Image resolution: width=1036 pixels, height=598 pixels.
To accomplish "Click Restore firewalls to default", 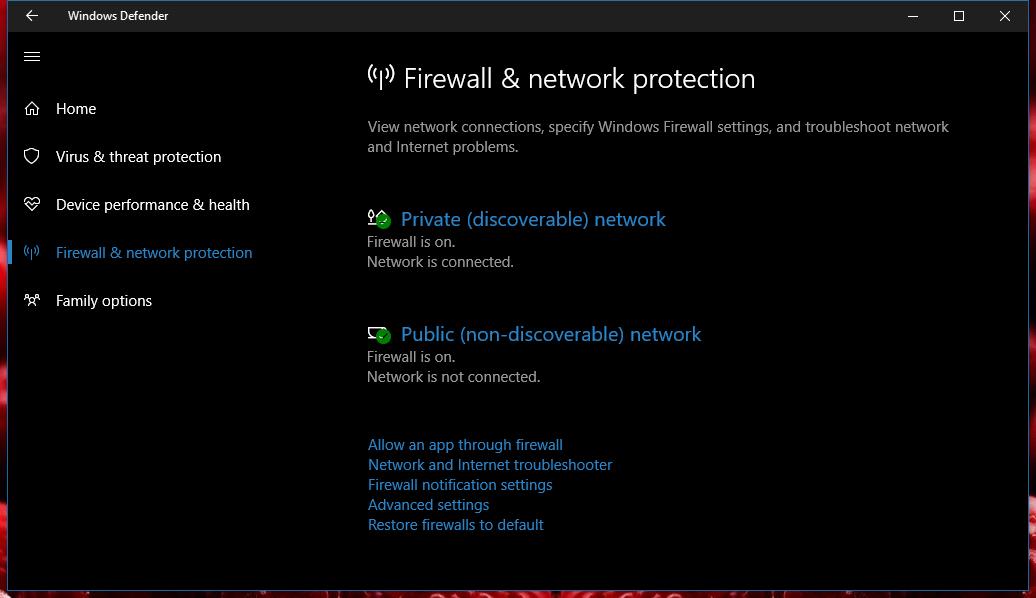I will [455, 525].
